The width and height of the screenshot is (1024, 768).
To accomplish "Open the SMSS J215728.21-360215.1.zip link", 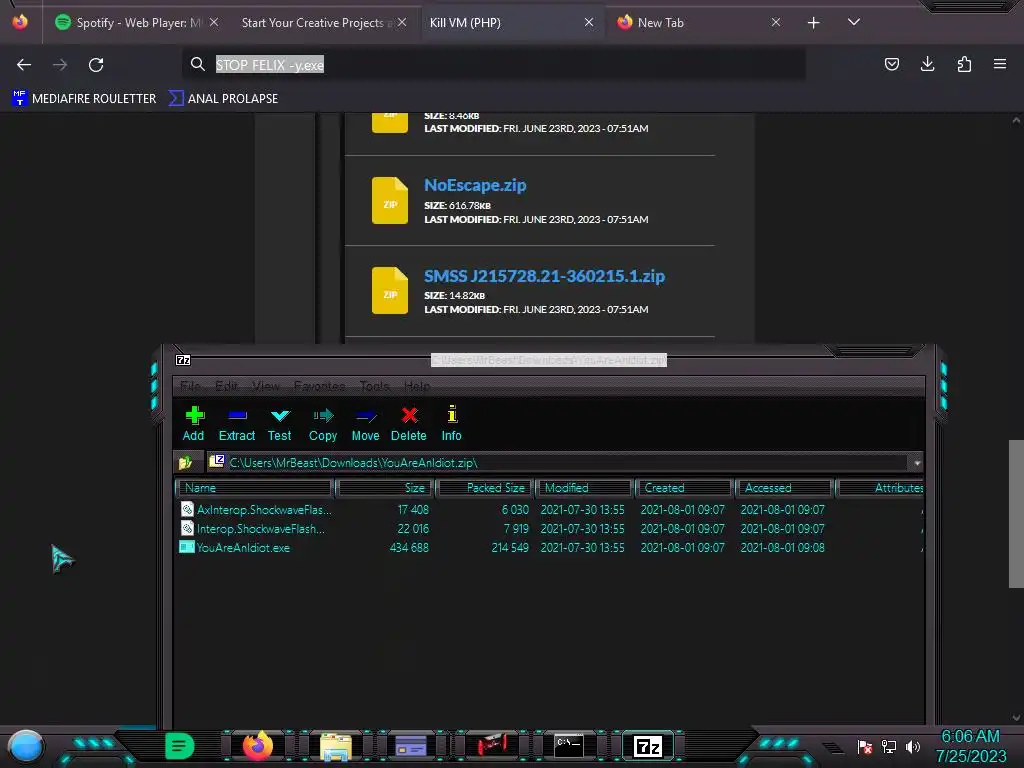I will (x=544, y=276).
